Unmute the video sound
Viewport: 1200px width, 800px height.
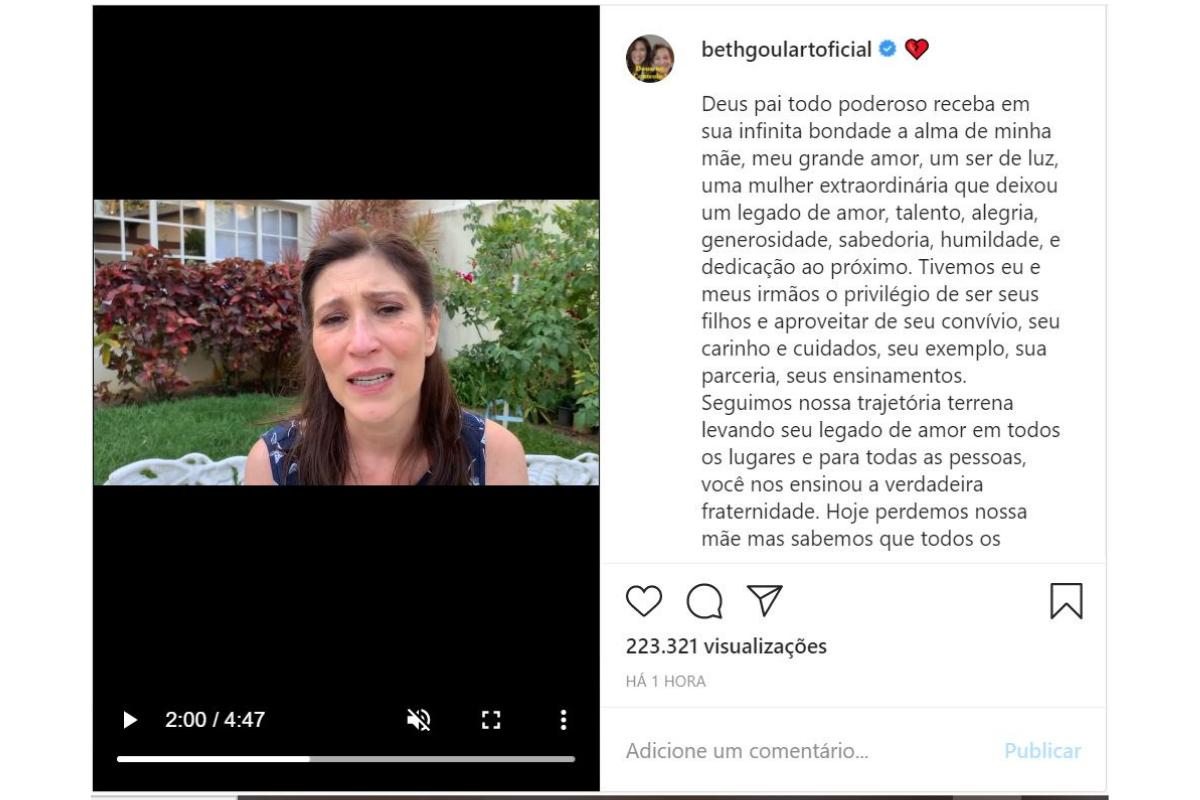pos(419,720)
